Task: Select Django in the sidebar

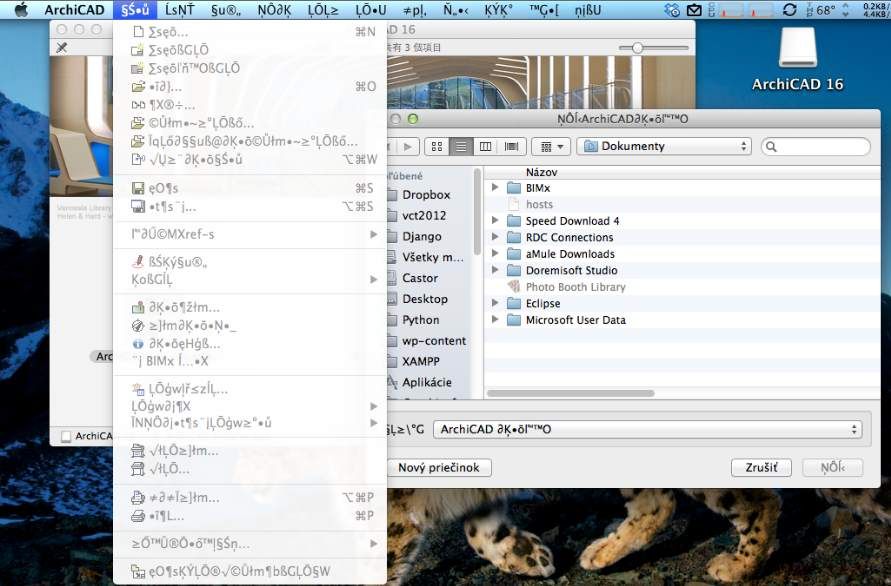Action: (x=422, y=236)
